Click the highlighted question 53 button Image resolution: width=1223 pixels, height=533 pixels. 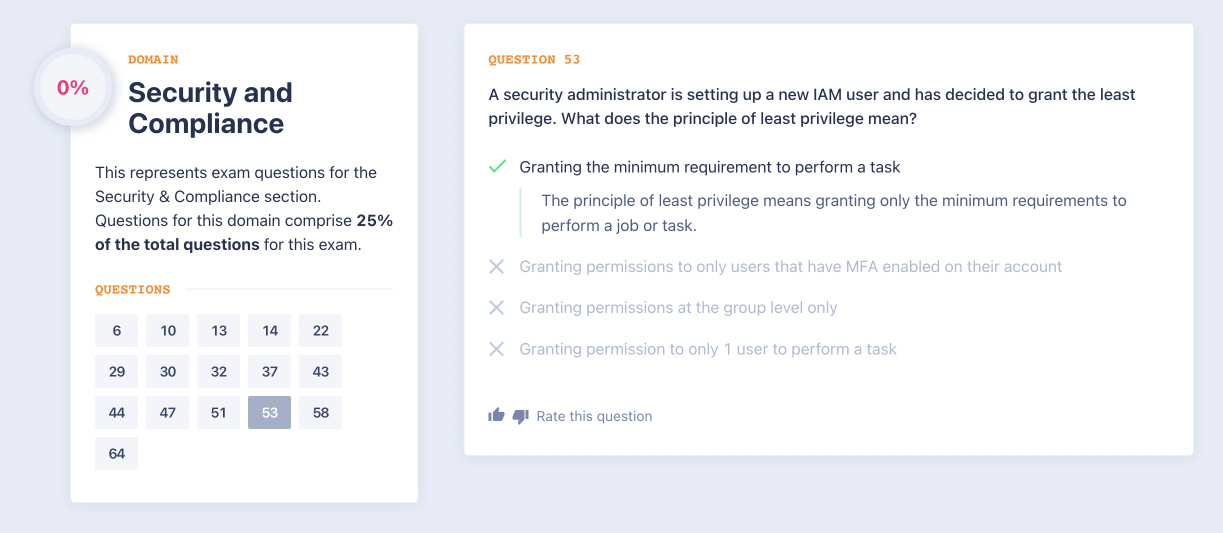(x=270, y=413)
